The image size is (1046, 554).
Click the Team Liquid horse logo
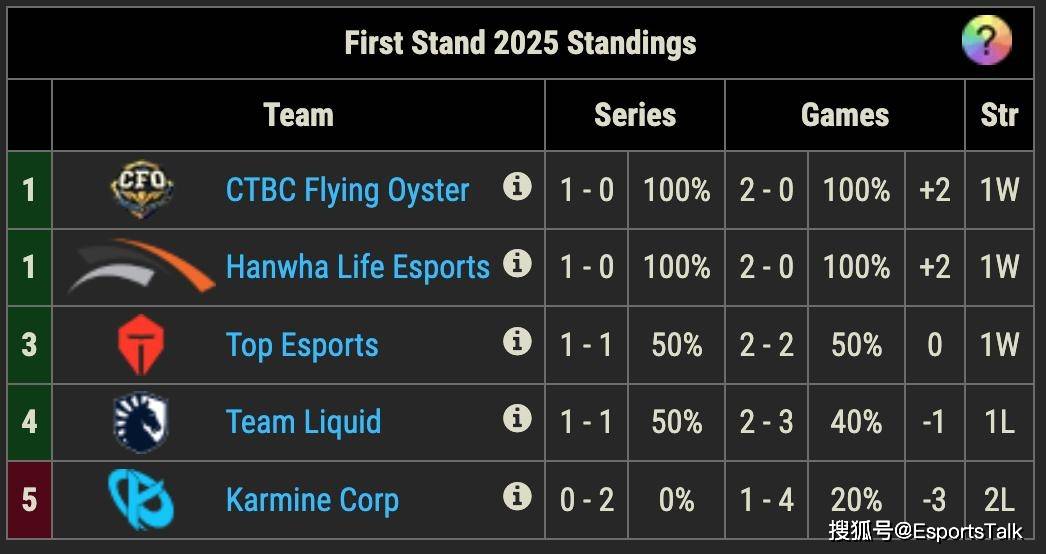tap(141, 422)
